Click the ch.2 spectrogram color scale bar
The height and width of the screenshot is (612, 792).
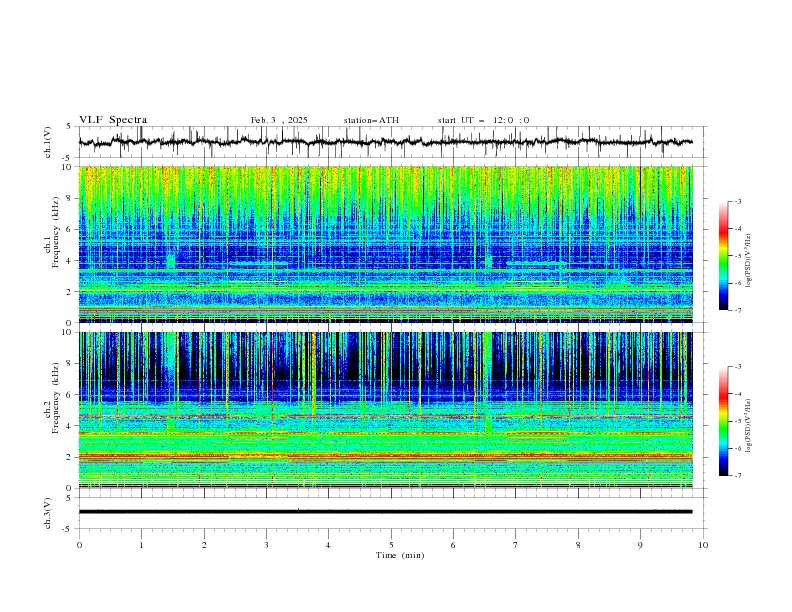[x=723, y=421]
